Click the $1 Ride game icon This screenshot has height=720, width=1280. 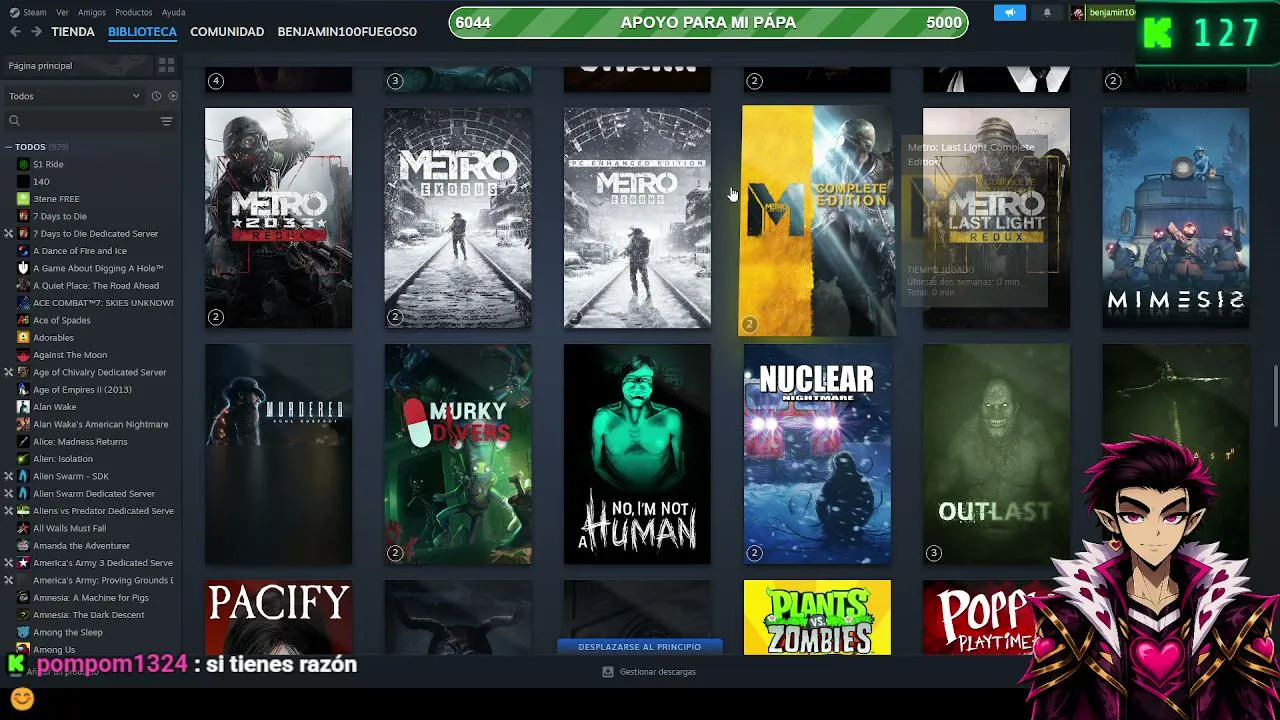click(x=23, y=164)
